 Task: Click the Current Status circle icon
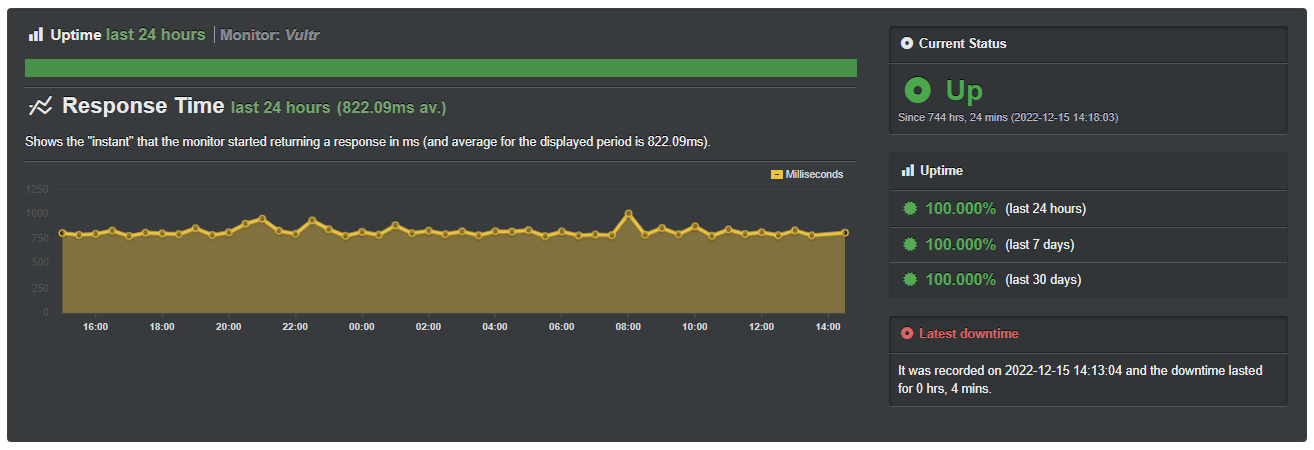907,44
